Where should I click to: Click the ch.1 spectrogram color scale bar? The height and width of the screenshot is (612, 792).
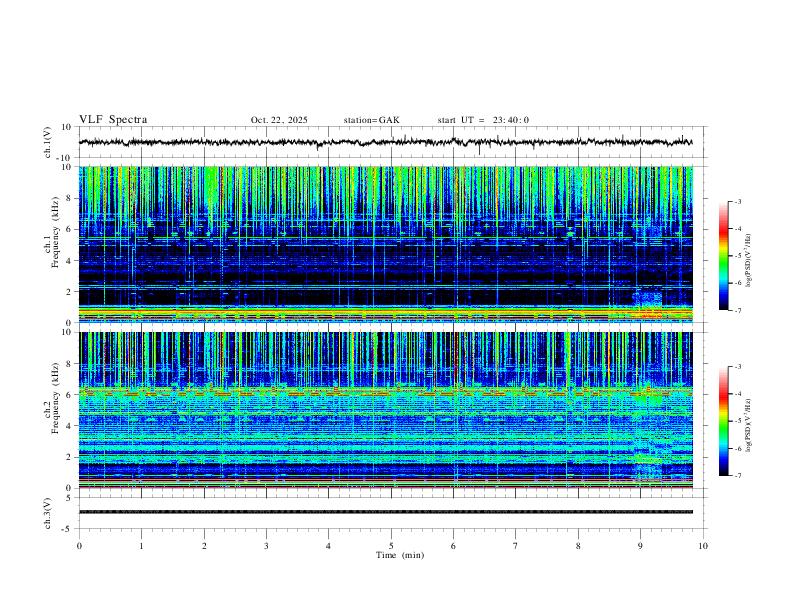(x=724, y=256)
